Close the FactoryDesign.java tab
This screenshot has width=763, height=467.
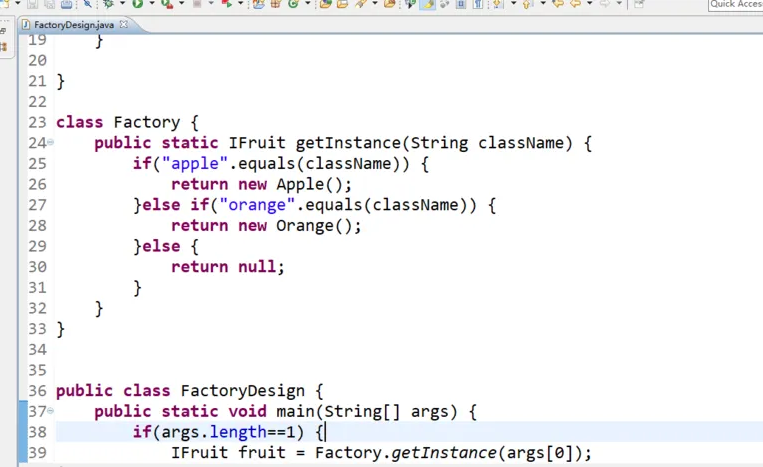123,23
